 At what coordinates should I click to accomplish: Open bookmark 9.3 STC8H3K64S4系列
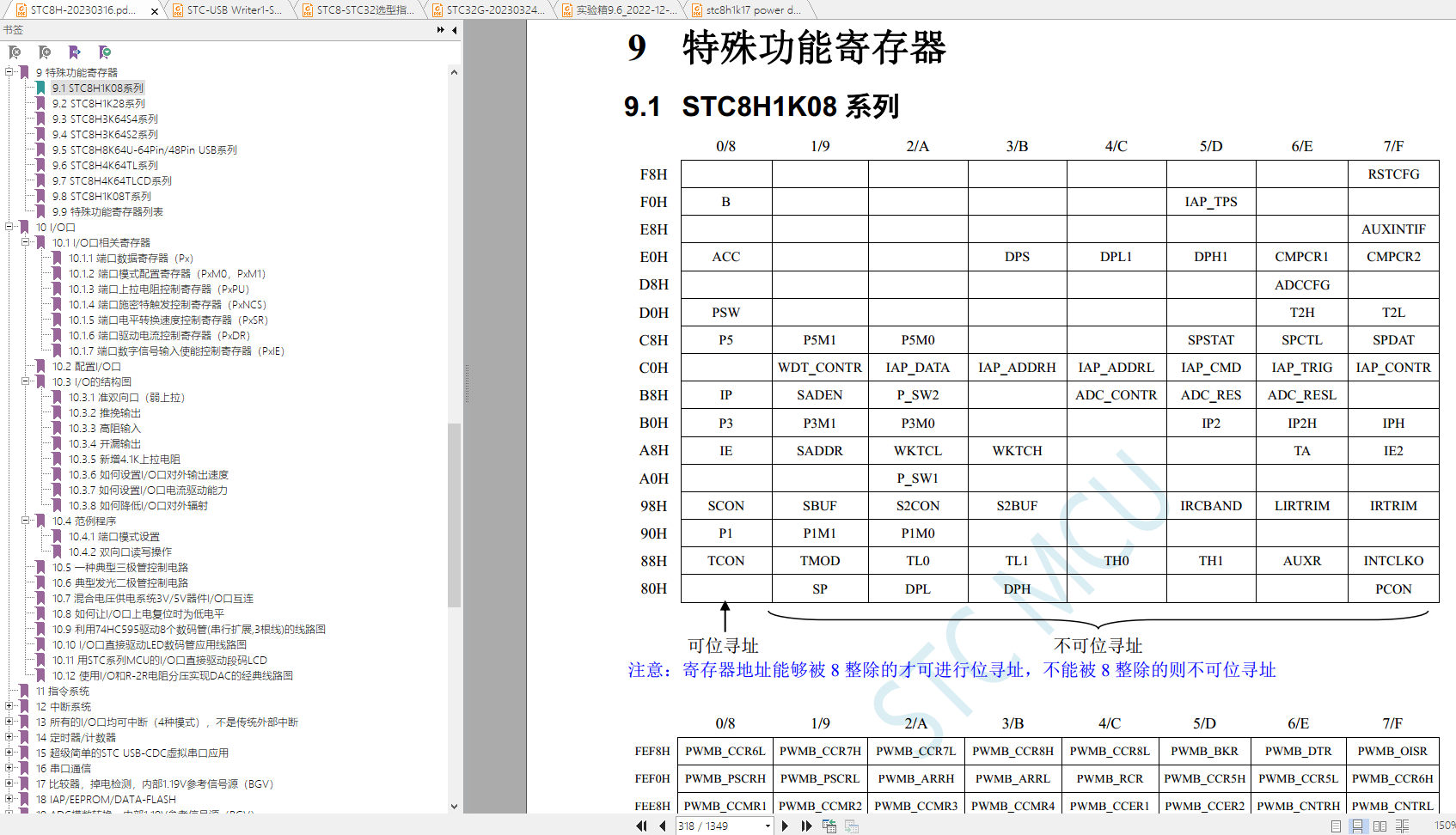tap(105, 119)
